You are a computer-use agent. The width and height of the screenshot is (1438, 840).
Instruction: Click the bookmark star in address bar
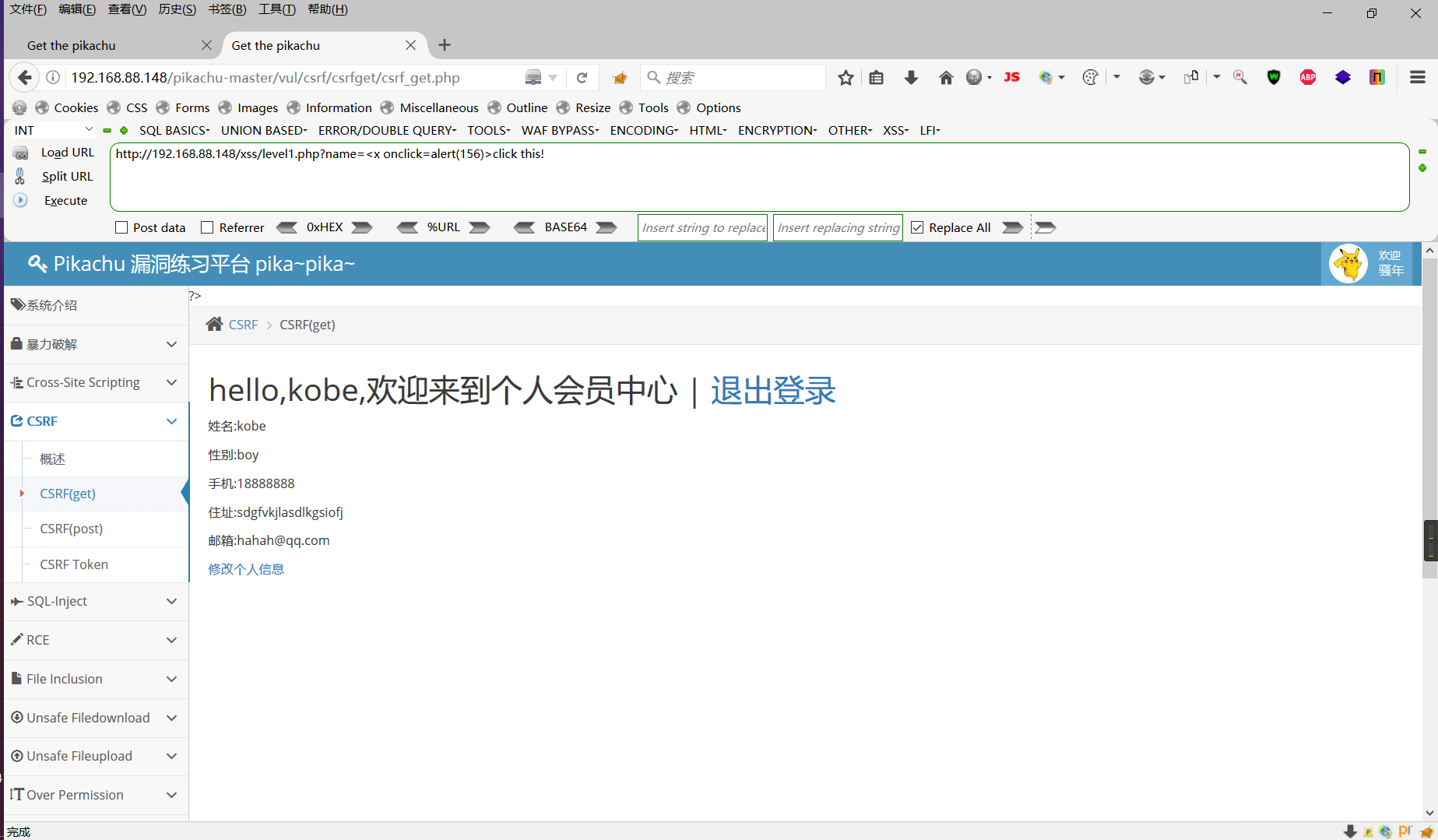846,77
